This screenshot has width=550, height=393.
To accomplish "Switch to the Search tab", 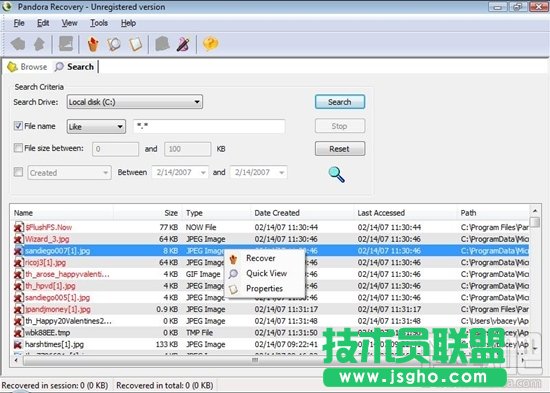I will [x=74, y=67].
